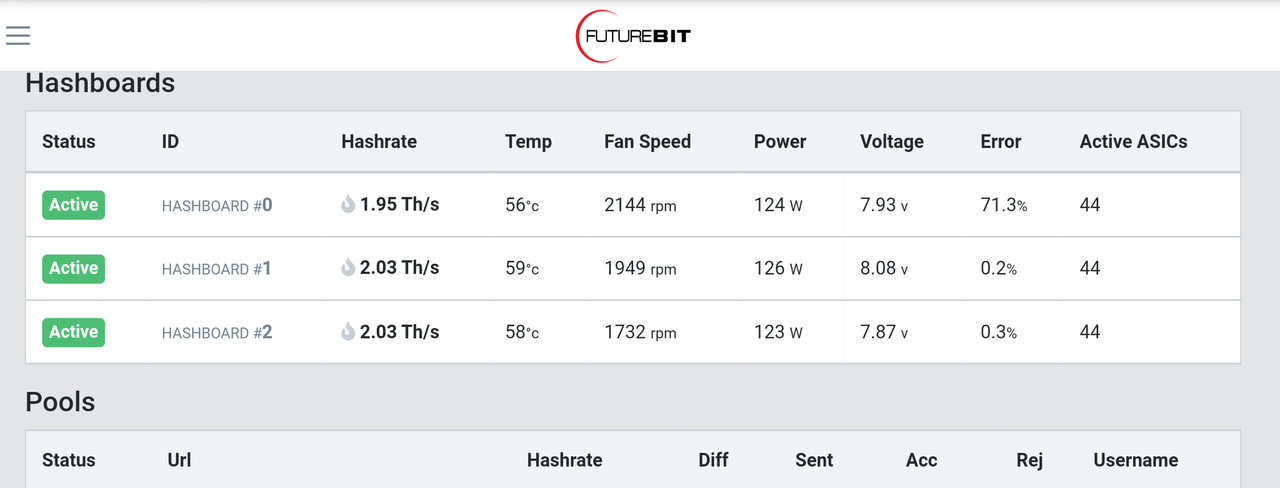This screenshot has width=1280, height=488.
Task: Select the HASHBOARD #1 label
Action: (217, 268)
